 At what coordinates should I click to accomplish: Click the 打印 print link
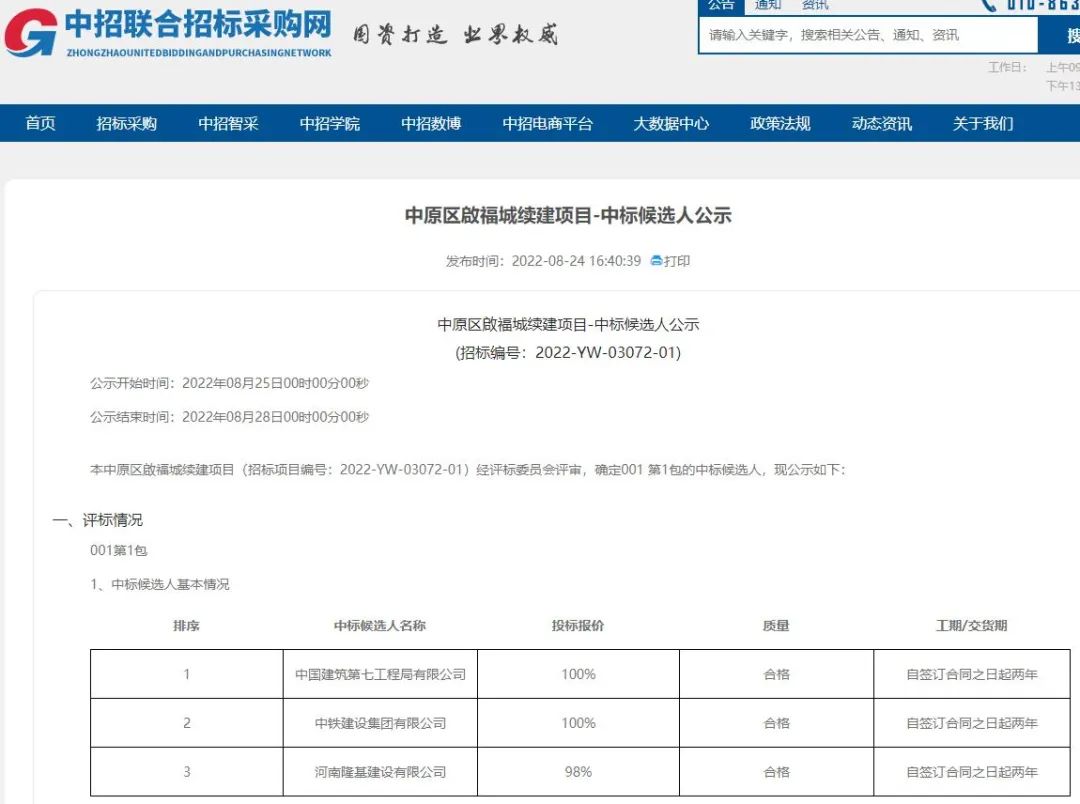[675, 261]
